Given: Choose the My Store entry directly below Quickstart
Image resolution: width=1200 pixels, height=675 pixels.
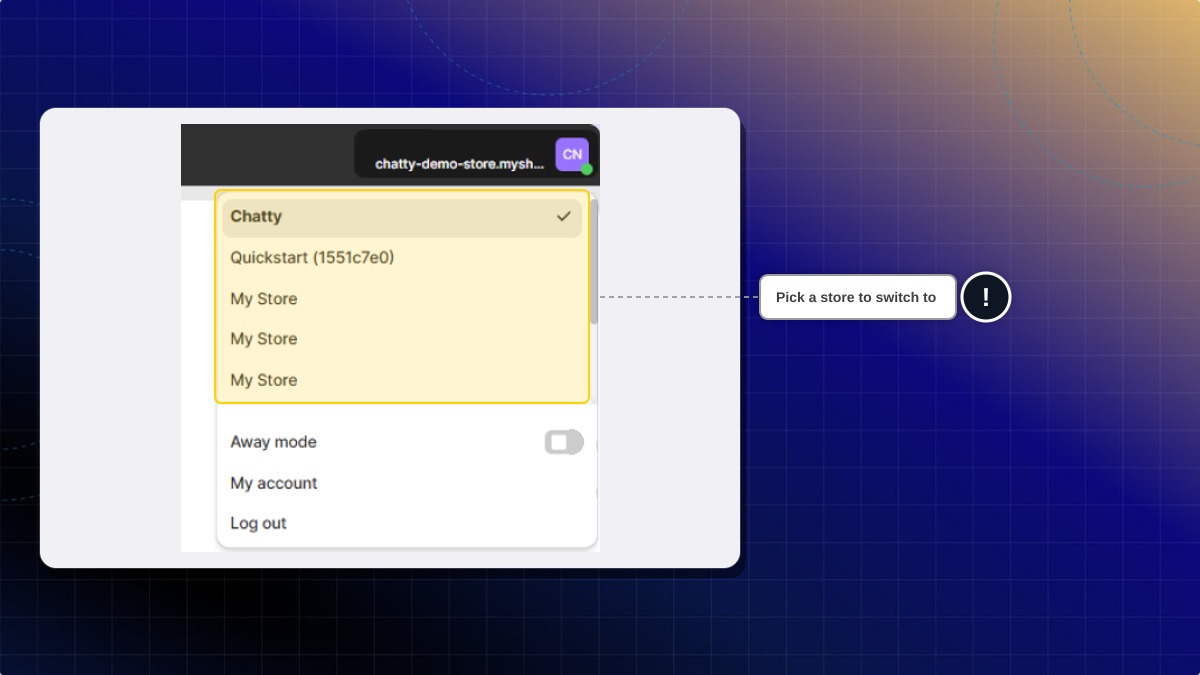Looking at the screenshot, I should [402, 299].
